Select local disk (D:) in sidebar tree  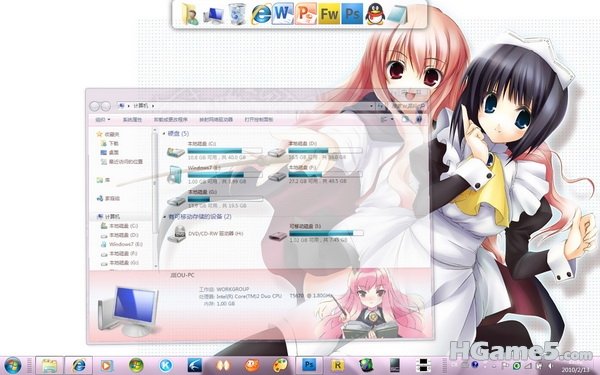[x=119, y=235]
